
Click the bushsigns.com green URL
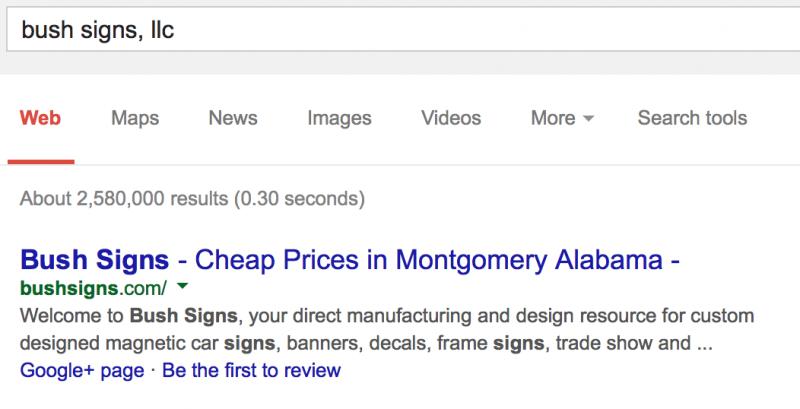click(x=93, y=289)
